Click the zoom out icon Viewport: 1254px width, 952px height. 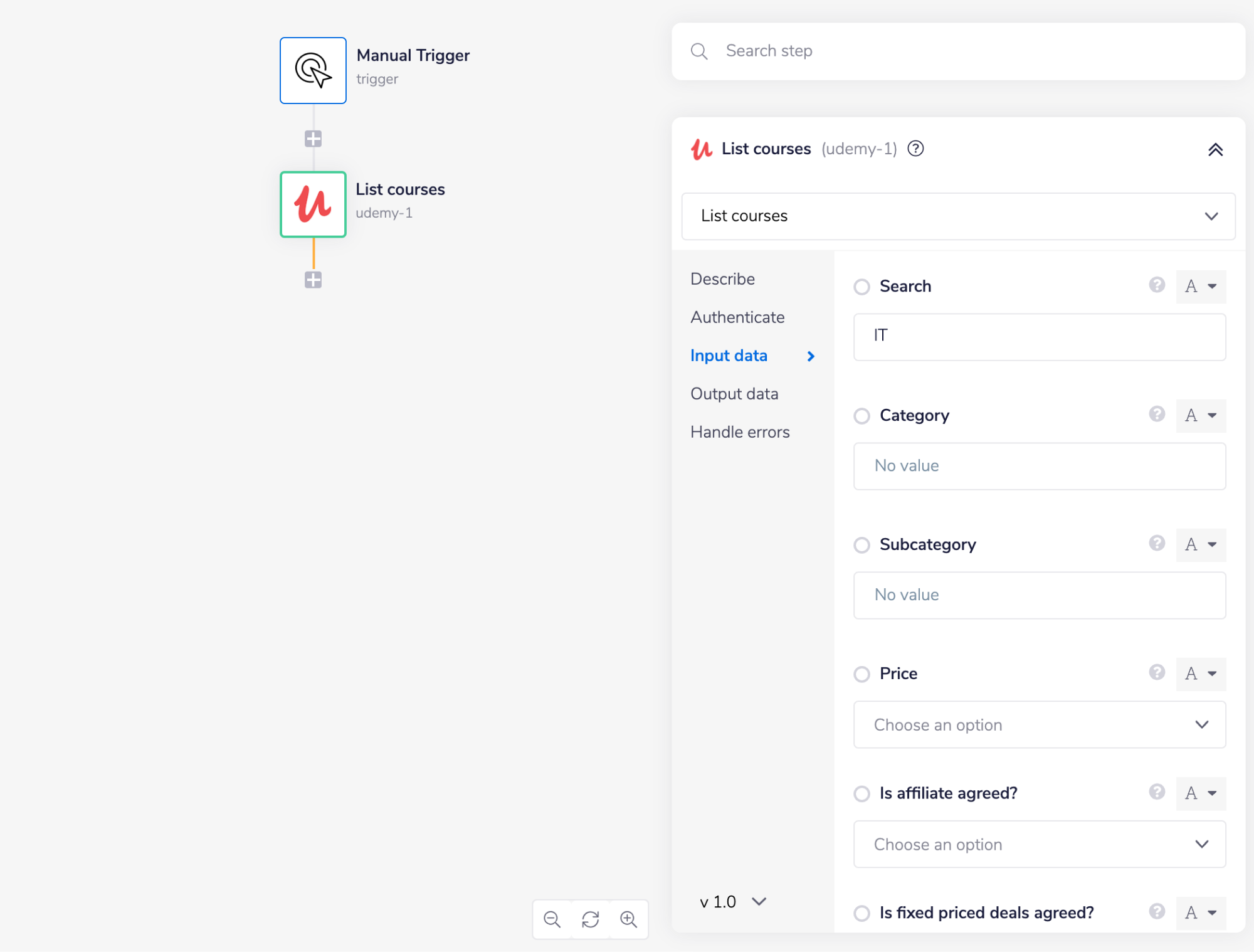click(x=552, y=919)
